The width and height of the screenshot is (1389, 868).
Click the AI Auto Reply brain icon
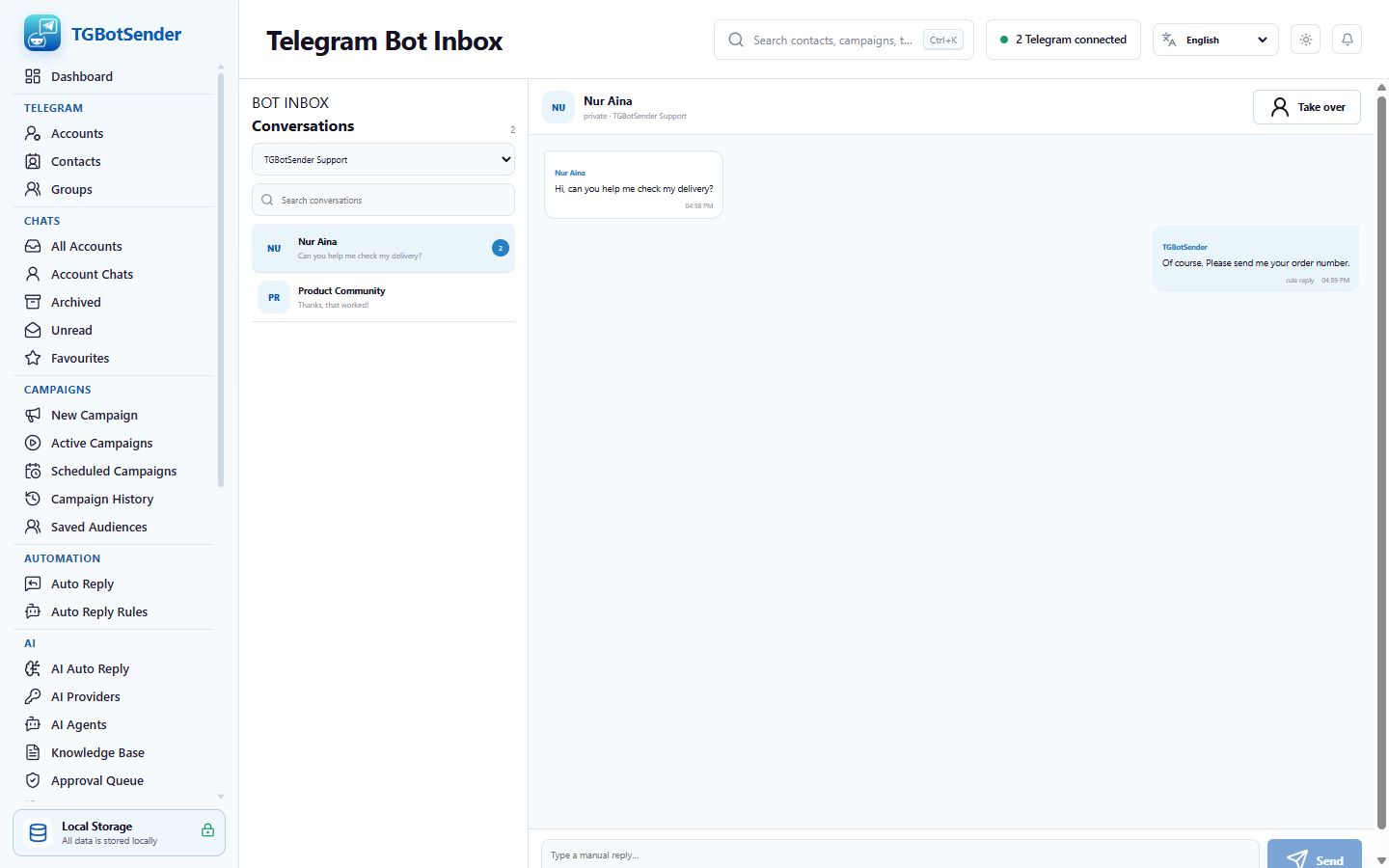pyautogui.click(x=33, y=668)
